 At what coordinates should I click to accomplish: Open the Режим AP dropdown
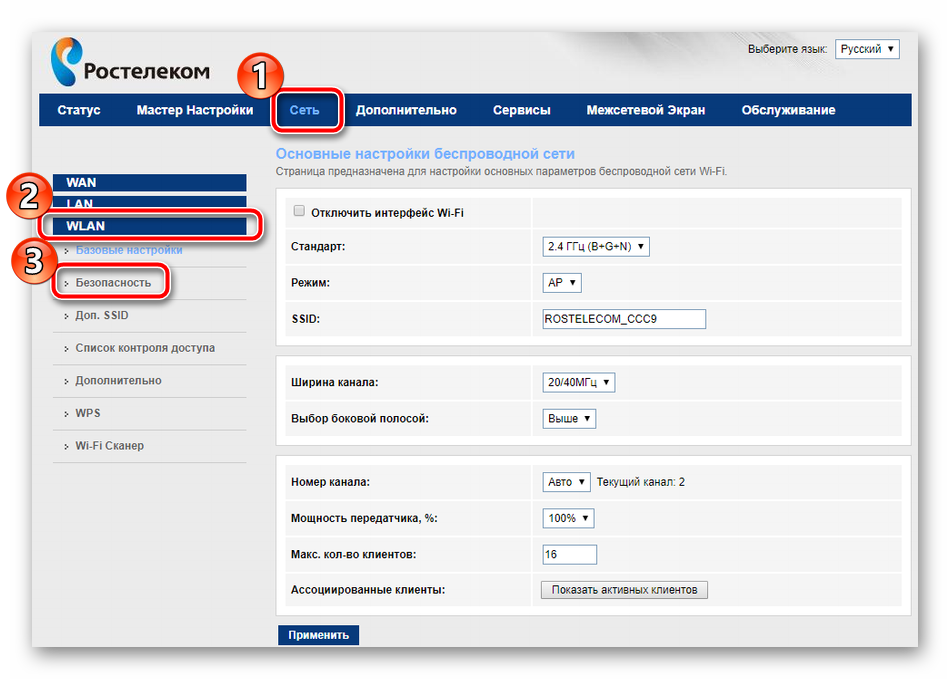click(x=561, y=283)
